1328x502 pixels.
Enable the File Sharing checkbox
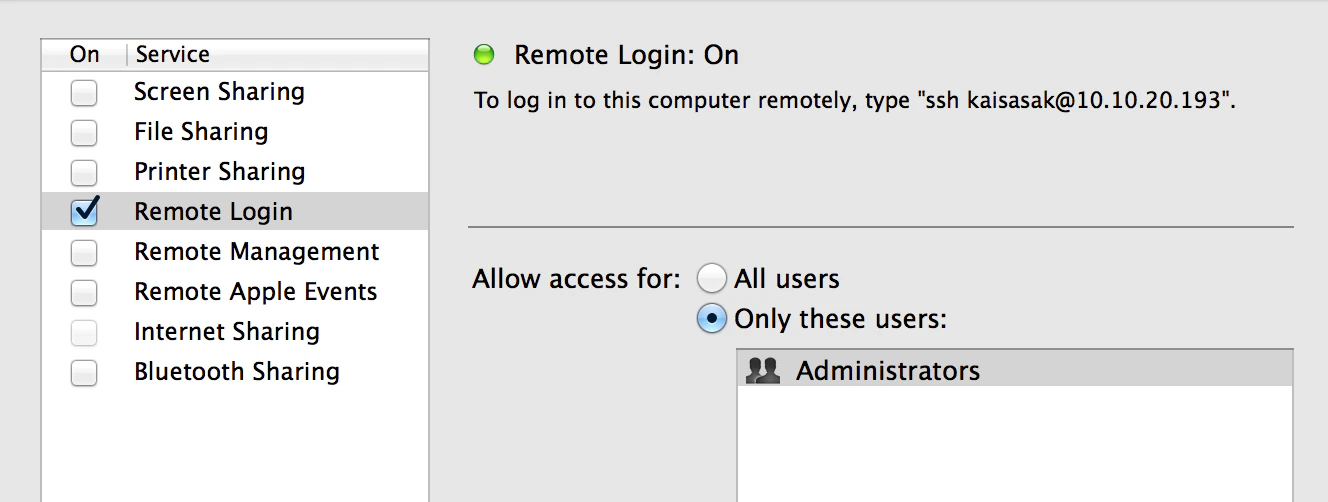pos(84,133)
